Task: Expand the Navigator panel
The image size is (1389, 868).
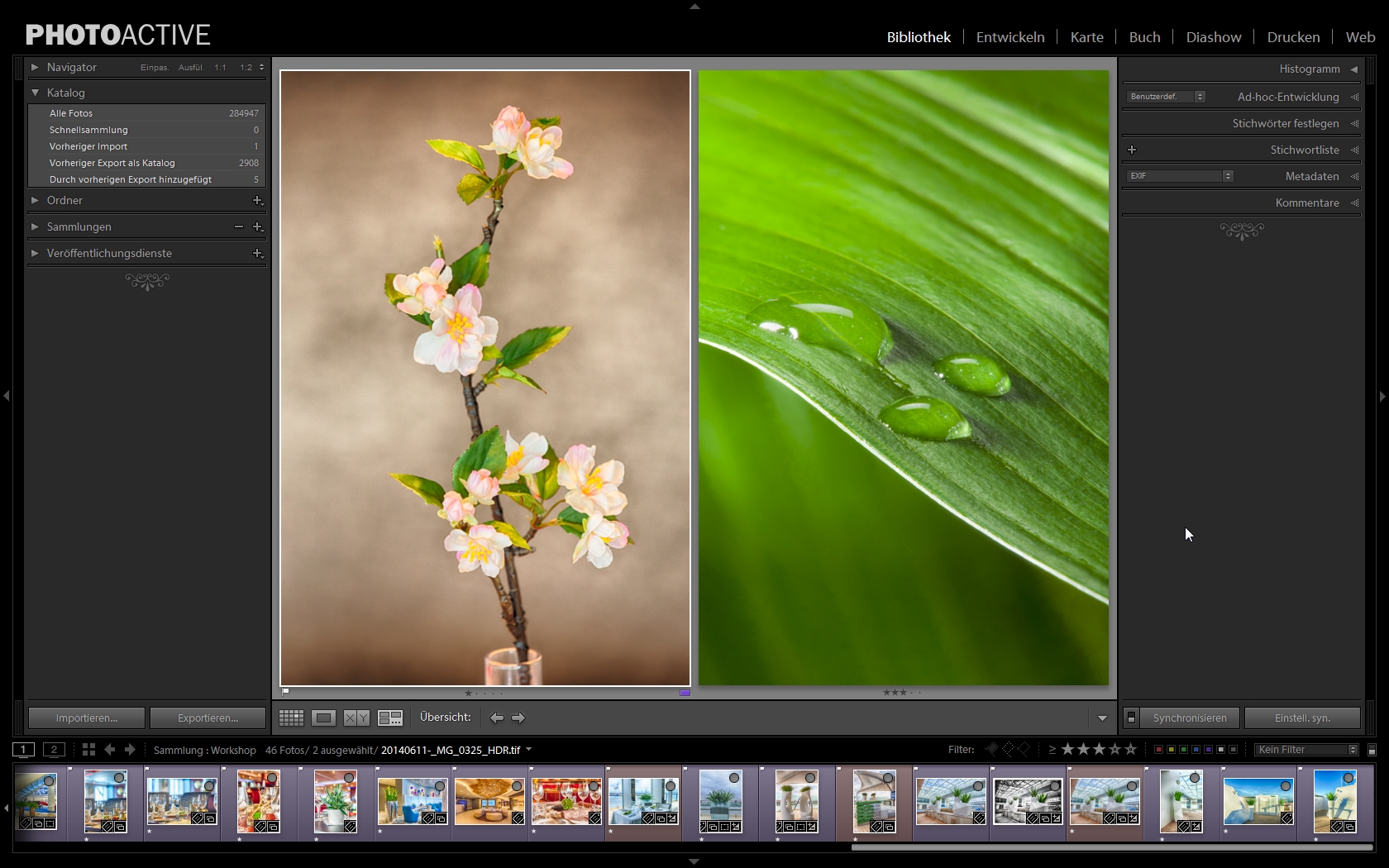Action: [x=35, y=67]
